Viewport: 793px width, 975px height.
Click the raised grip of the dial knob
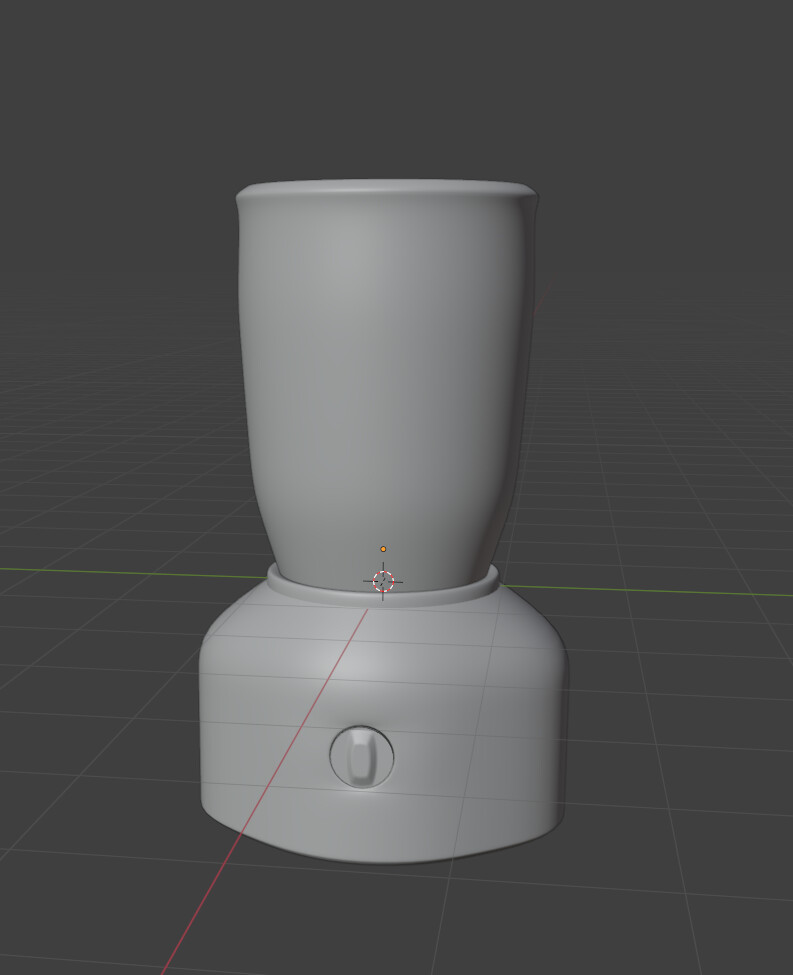tap(362, 757)
